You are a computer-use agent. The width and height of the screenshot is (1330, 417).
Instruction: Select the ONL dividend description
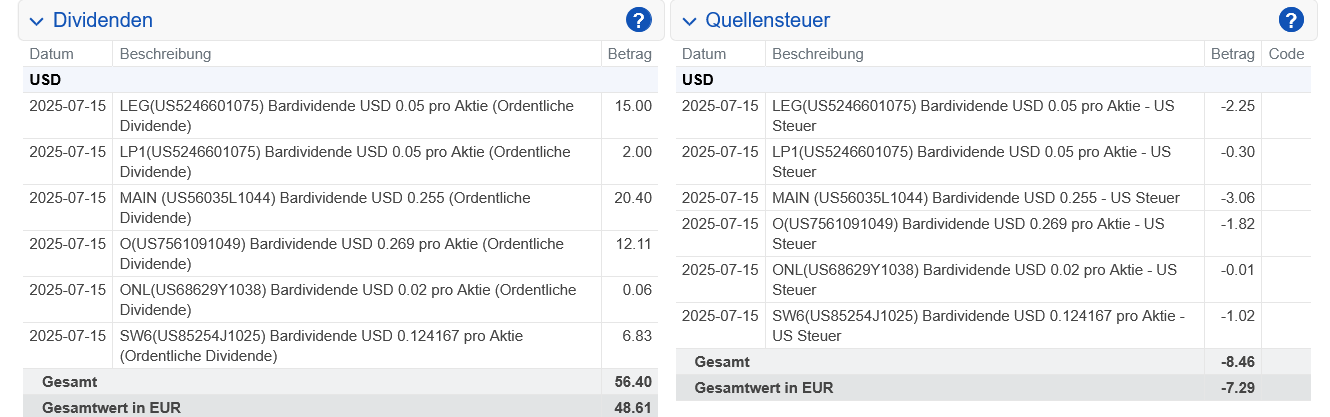[x=348, y=300]
